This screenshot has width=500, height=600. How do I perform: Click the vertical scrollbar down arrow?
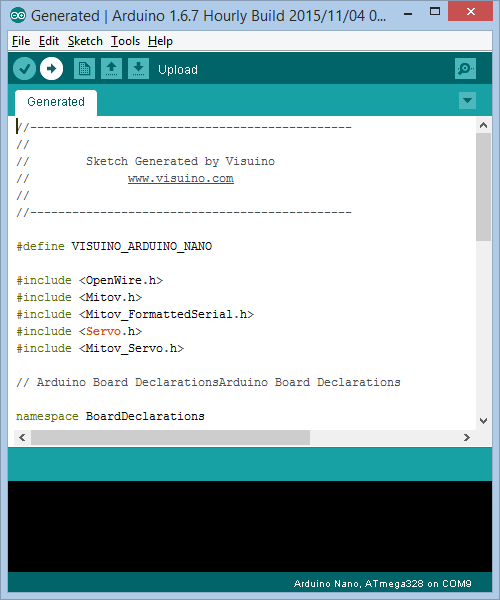pos(483,421)
